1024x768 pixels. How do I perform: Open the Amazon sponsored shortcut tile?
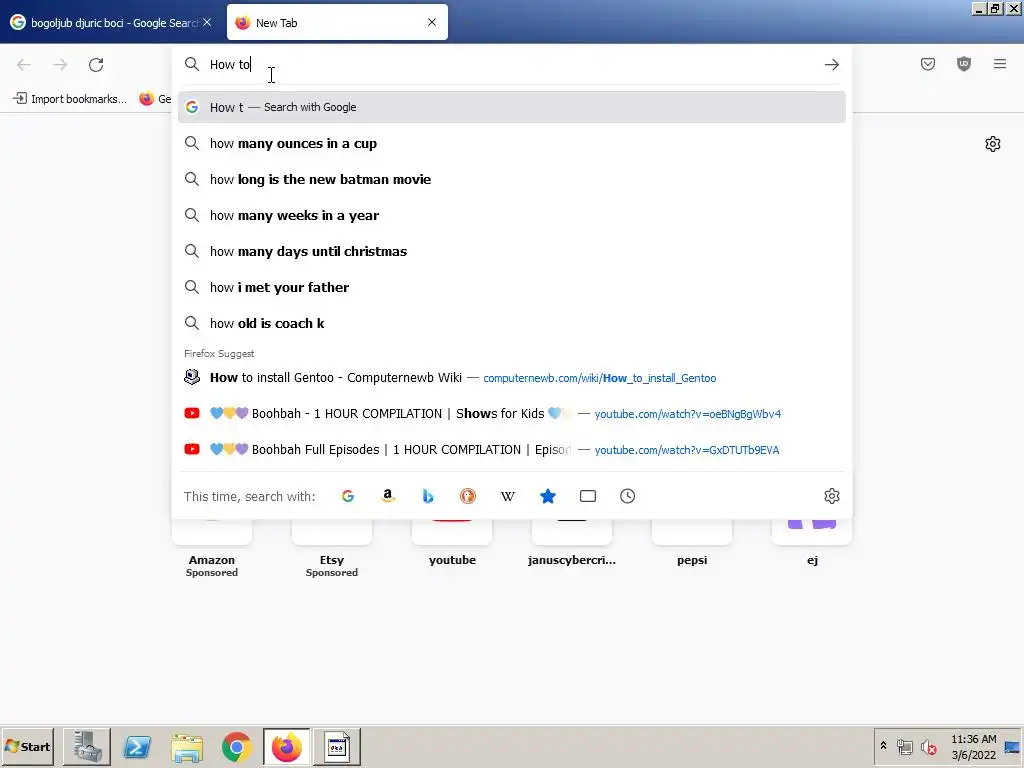click(212, 549)
